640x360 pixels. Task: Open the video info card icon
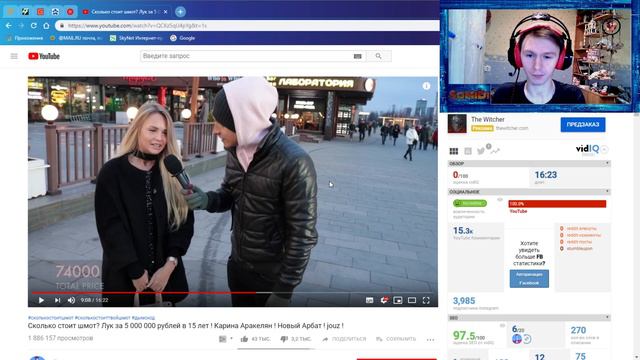426,86
